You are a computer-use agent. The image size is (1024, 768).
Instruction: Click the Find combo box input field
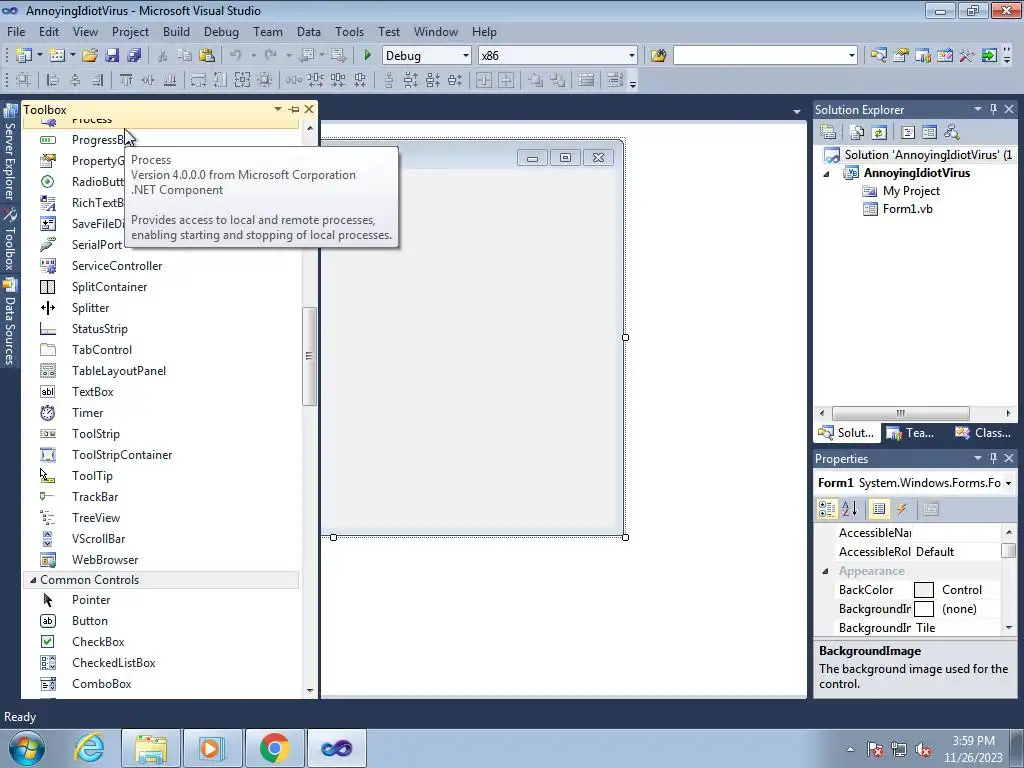[x=760, y=56]
